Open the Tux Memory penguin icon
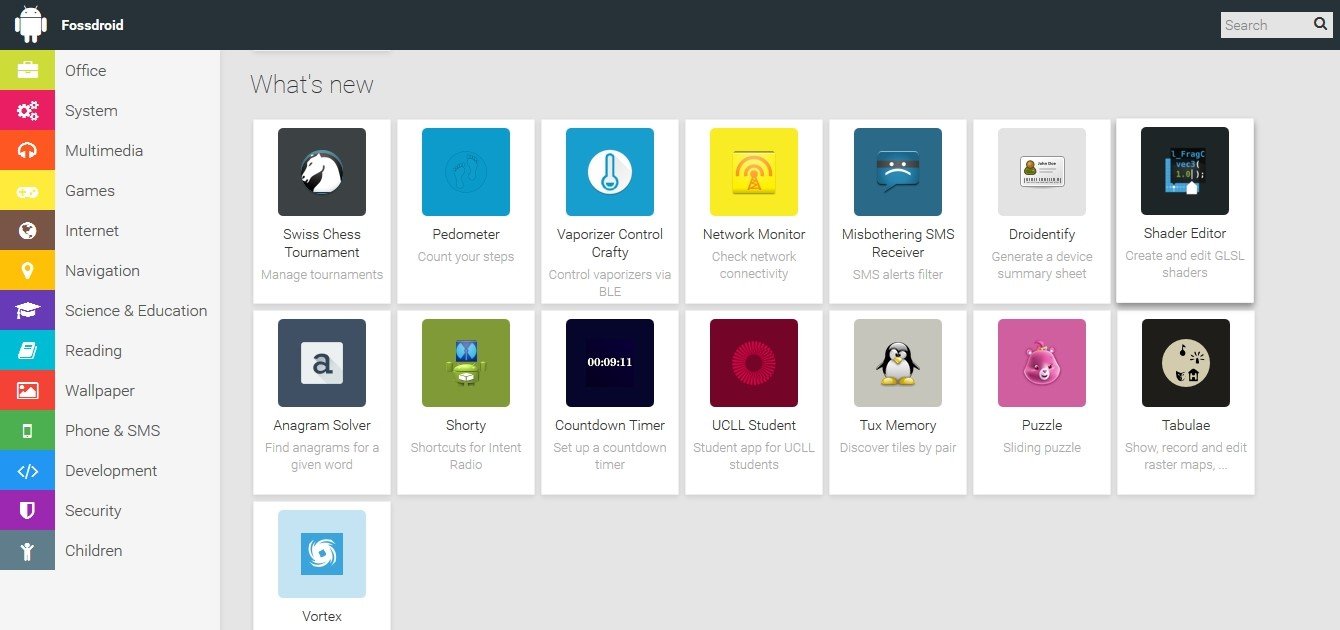This screenshot has width=1340, height=630. click(x=898, y=363)
